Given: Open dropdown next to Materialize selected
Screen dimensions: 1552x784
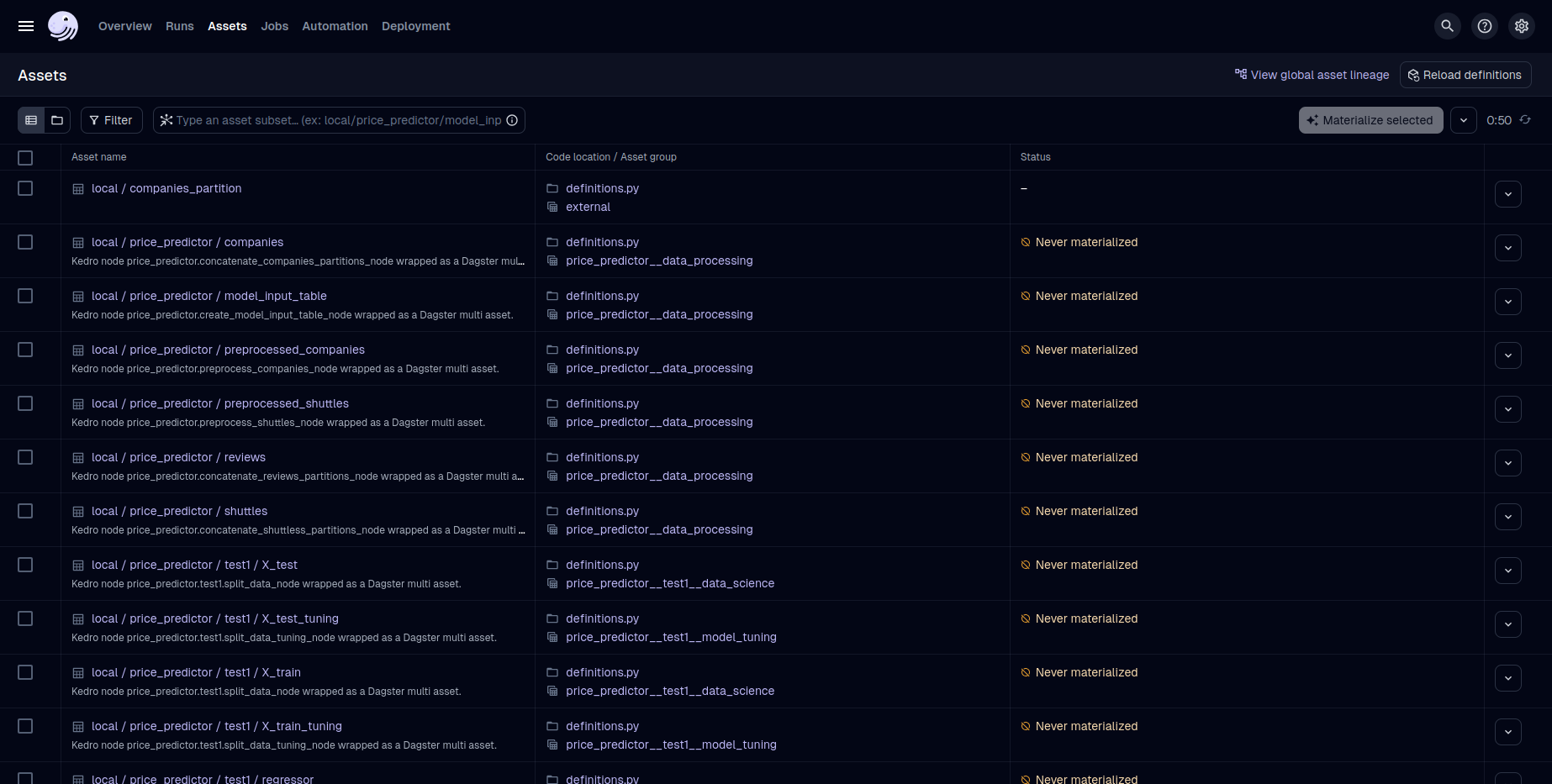Looking at the screenshot, I should click(x=1464, y=120).
